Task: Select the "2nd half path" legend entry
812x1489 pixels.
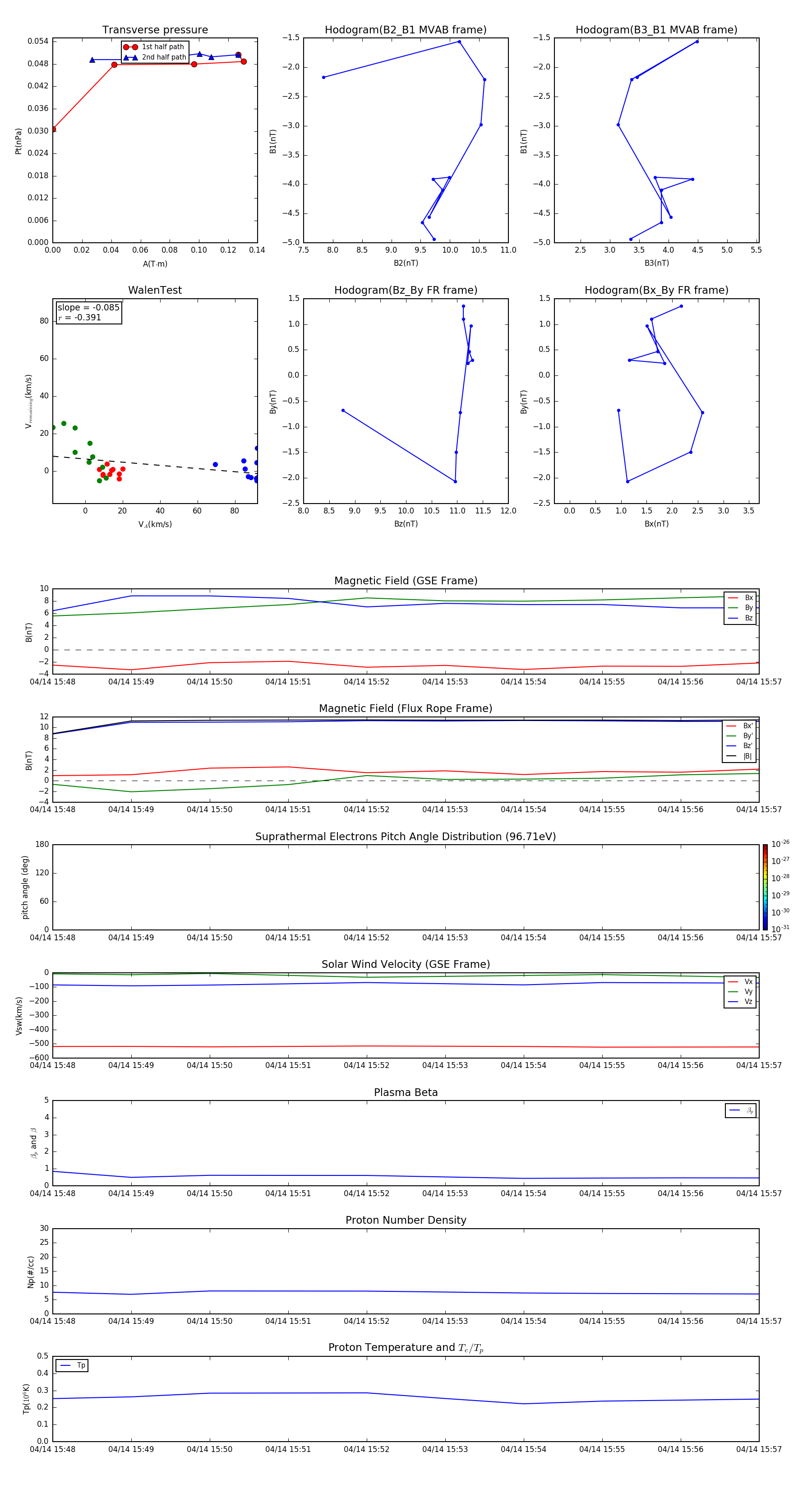Action: pos(155,57)
